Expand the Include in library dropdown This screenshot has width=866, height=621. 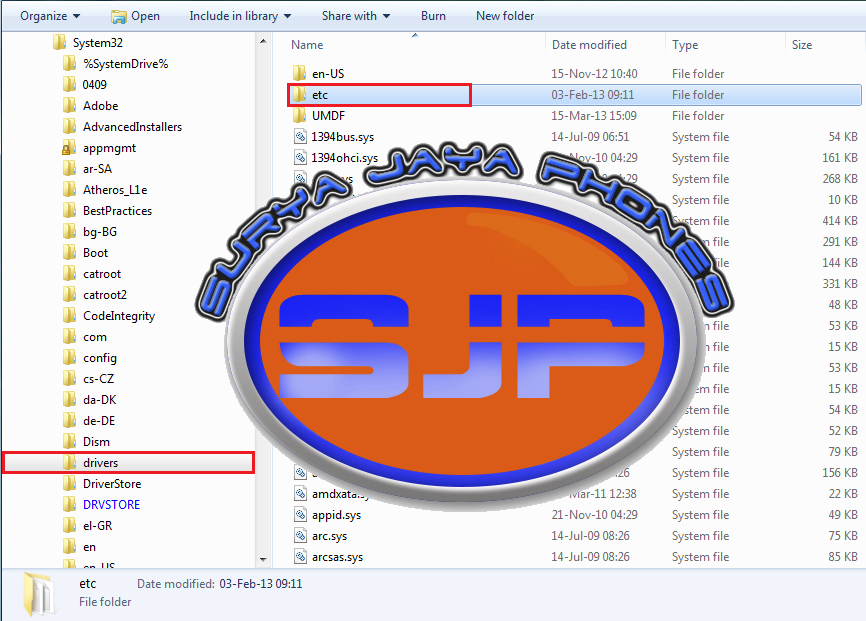click(x=240, y=16)
